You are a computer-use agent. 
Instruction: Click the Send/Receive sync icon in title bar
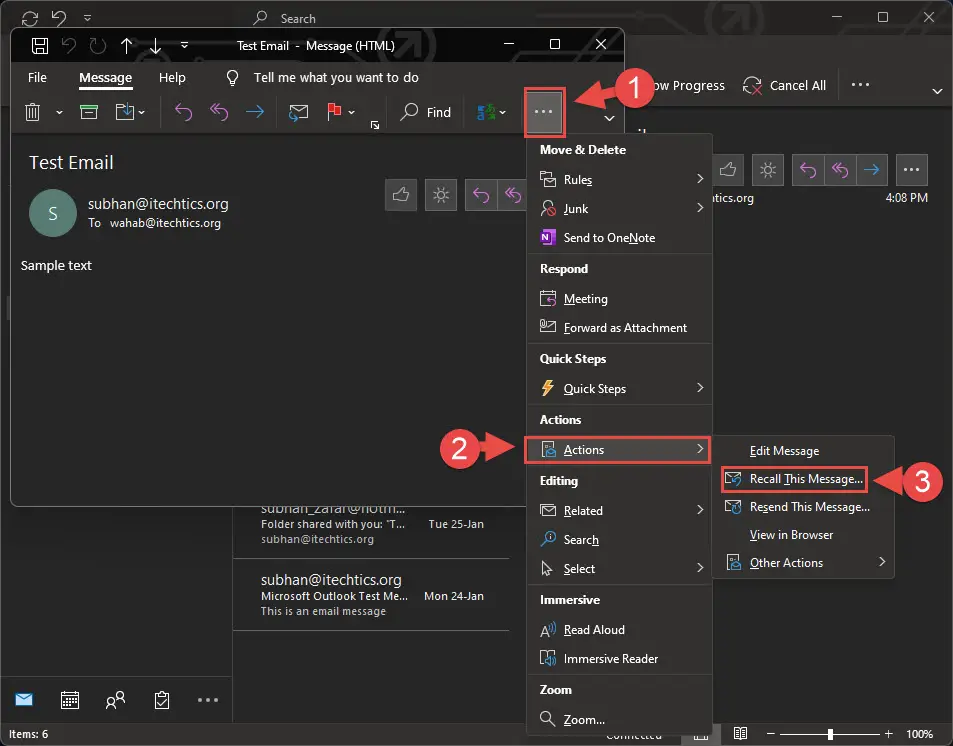tap(30, 18)
